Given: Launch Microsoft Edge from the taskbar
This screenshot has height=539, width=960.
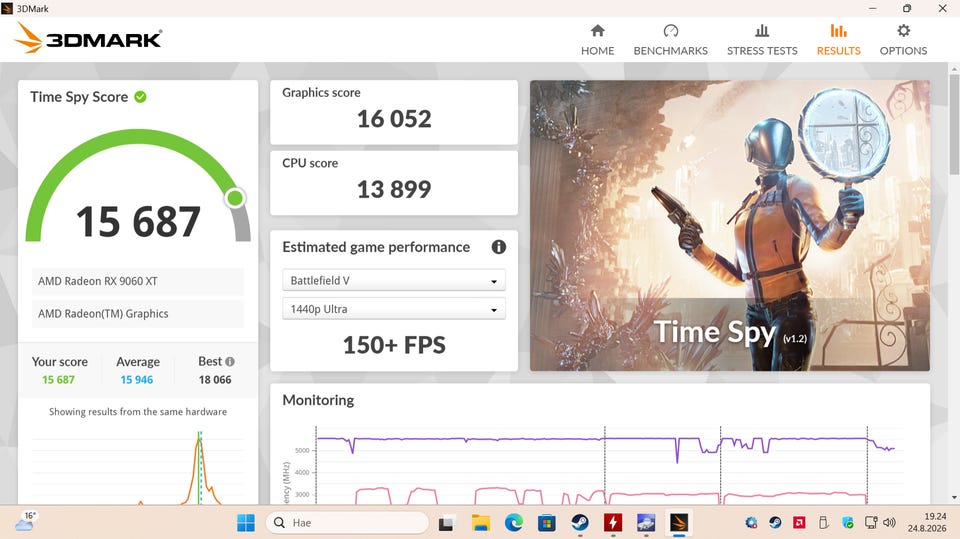Looking at the screenshot, I should [514, 523].
